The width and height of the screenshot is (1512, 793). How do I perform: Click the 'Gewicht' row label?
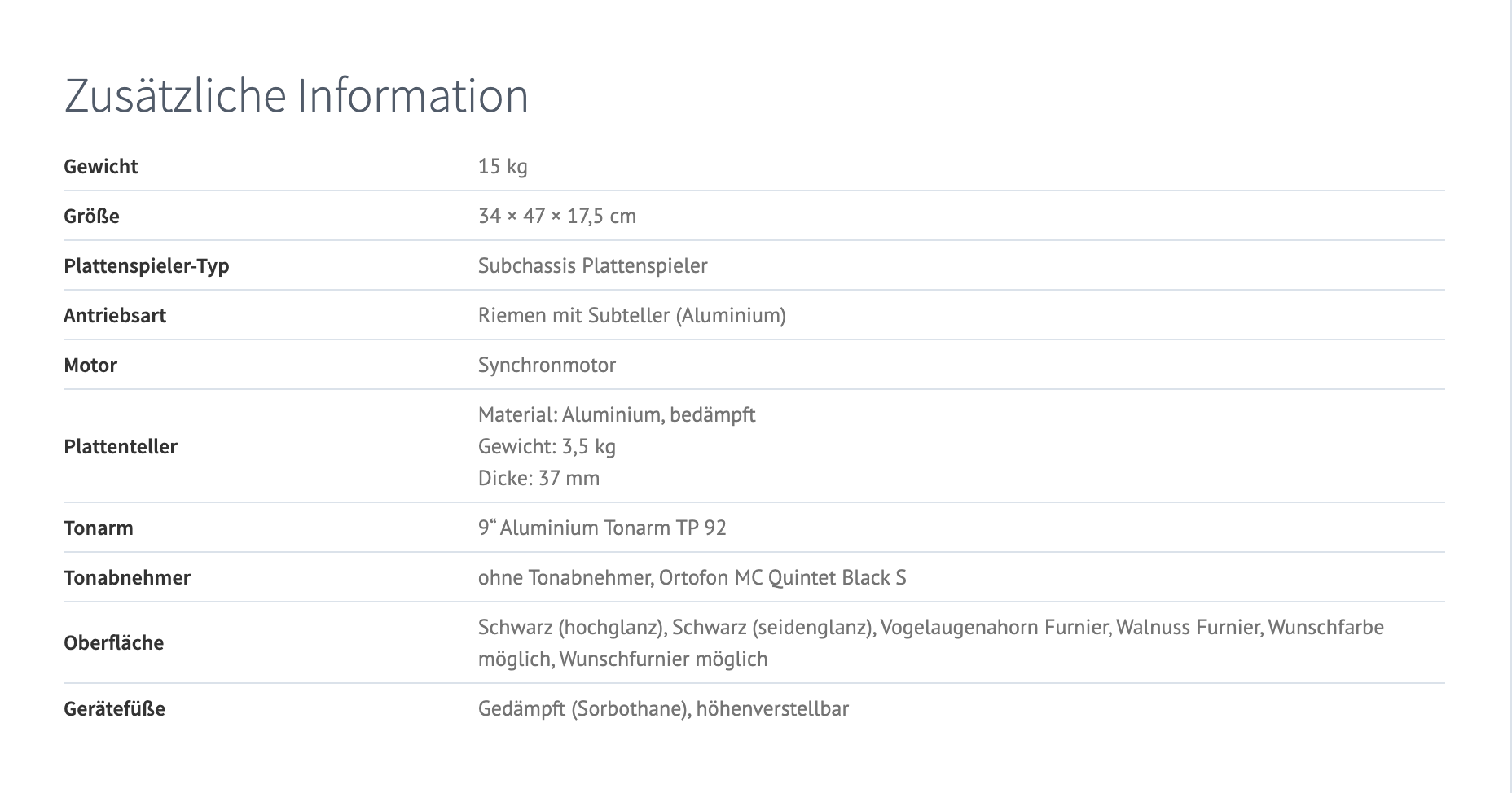pyautogui.click(x=100, y=167)
